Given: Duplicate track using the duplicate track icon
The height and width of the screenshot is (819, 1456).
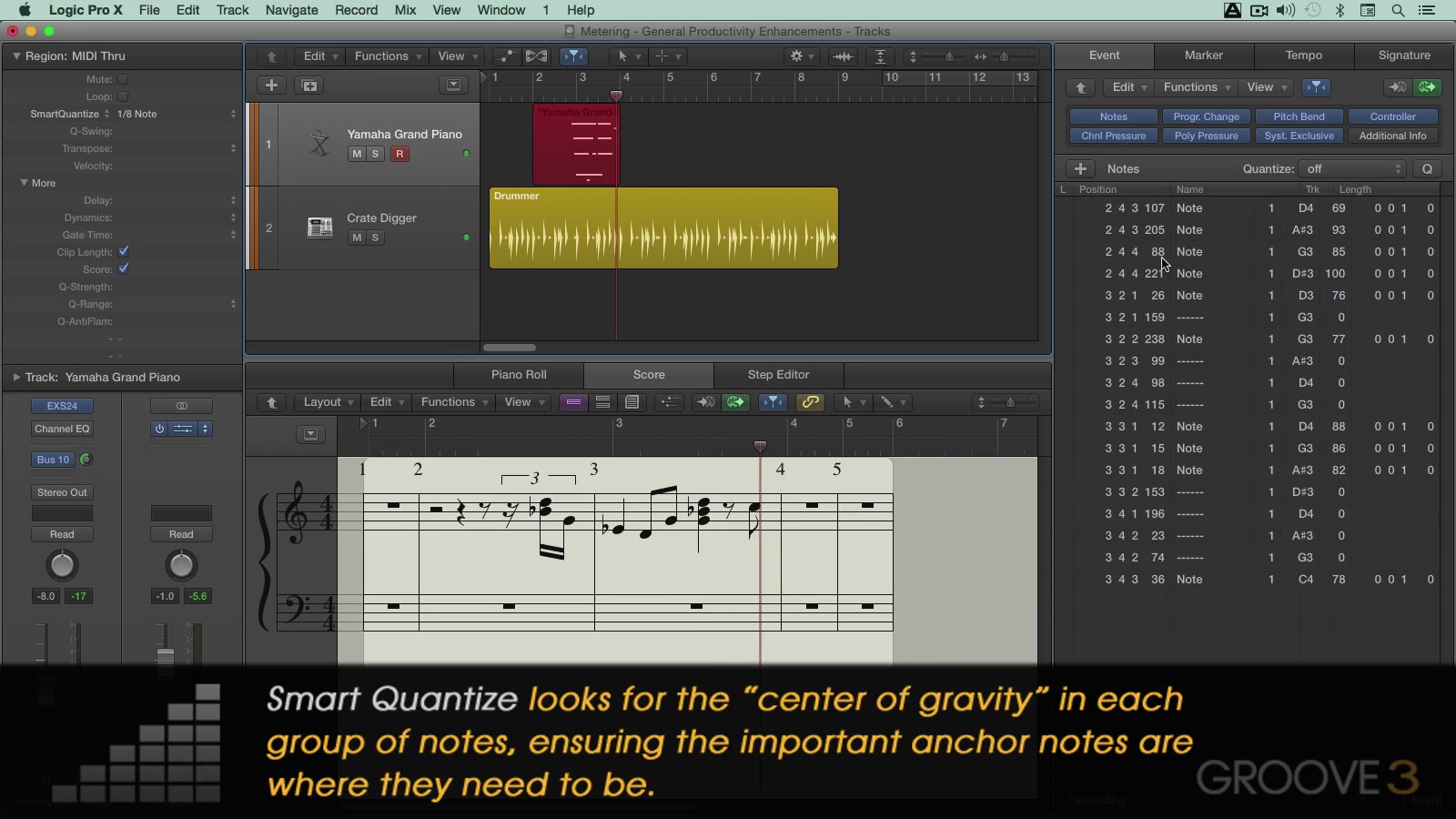Looking at the screenshot, I should pos(309,86).
